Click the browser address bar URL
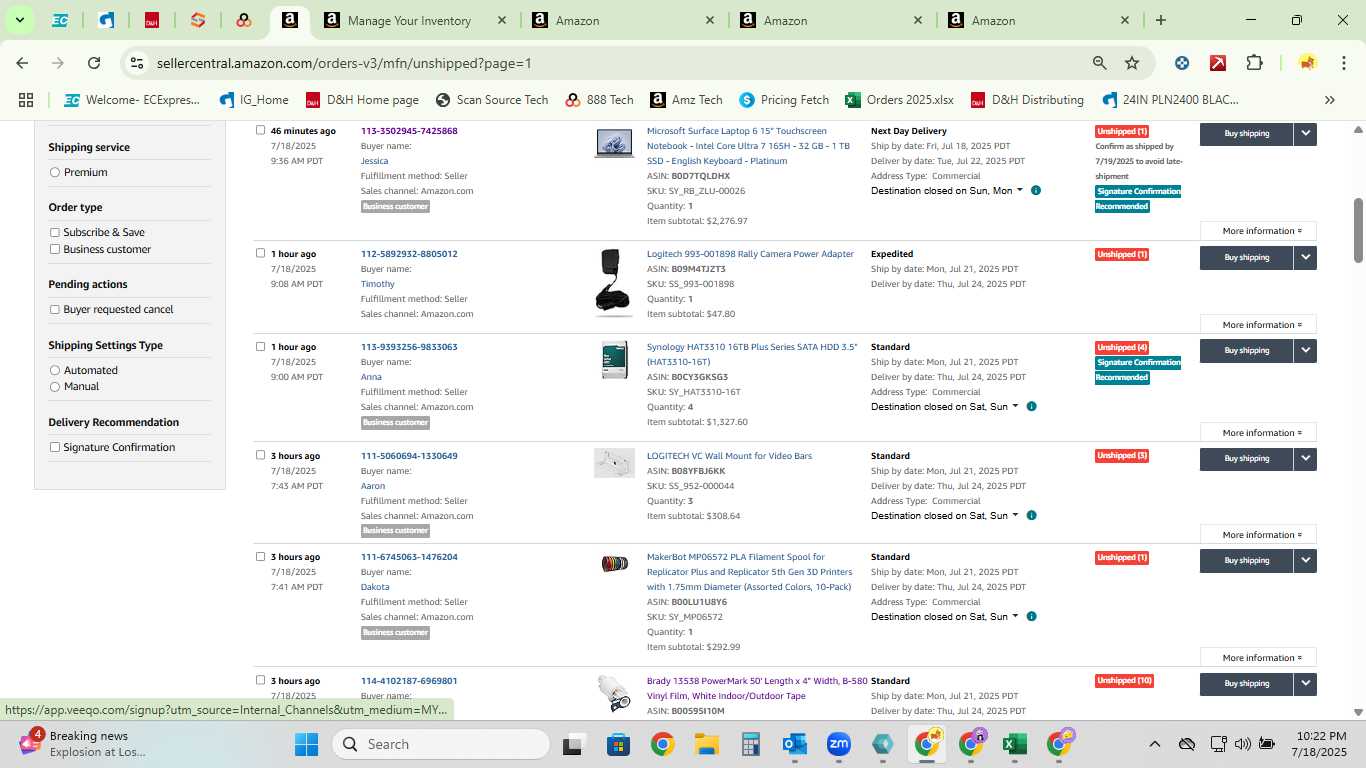The image size is (1366, 768). tap(344, 63)
